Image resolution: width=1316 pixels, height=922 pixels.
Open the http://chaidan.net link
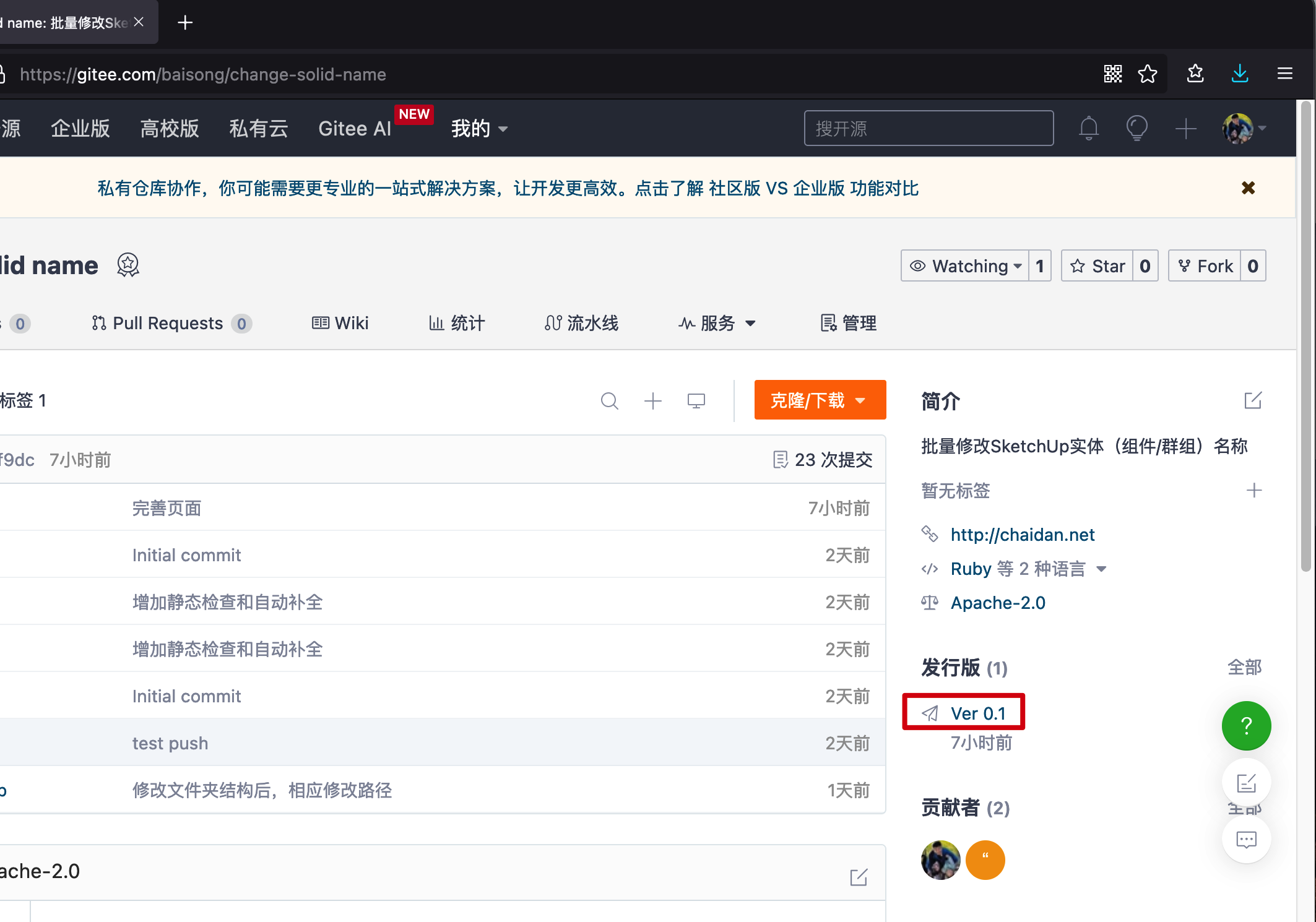(x=1023, y=535)
